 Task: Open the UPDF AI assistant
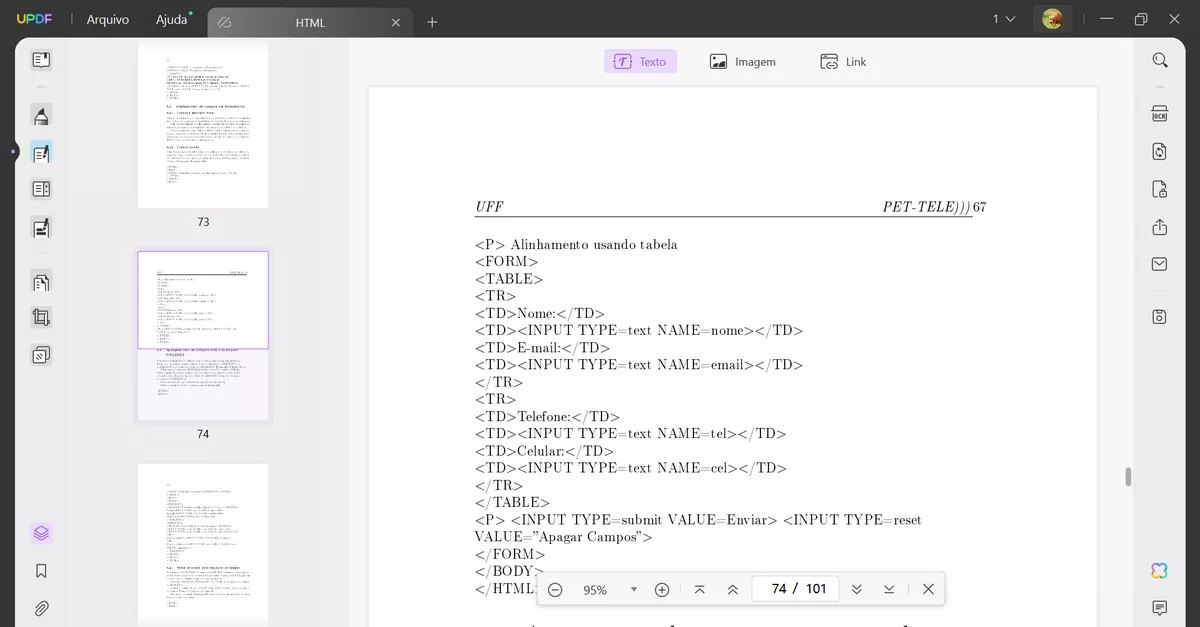coord(1158,570)
